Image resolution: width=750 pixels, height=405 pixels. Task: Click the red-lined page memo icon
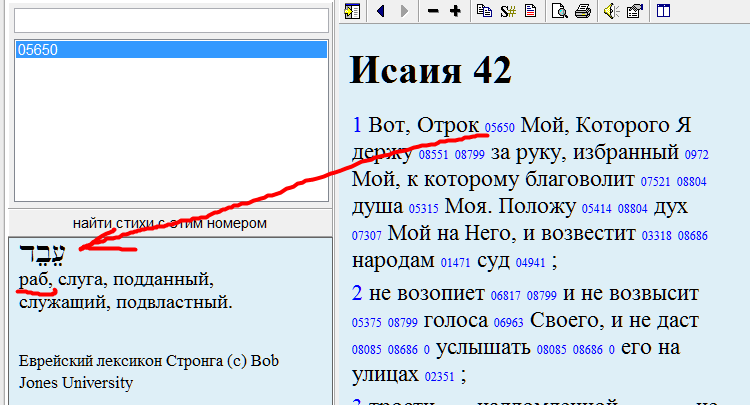530,11
